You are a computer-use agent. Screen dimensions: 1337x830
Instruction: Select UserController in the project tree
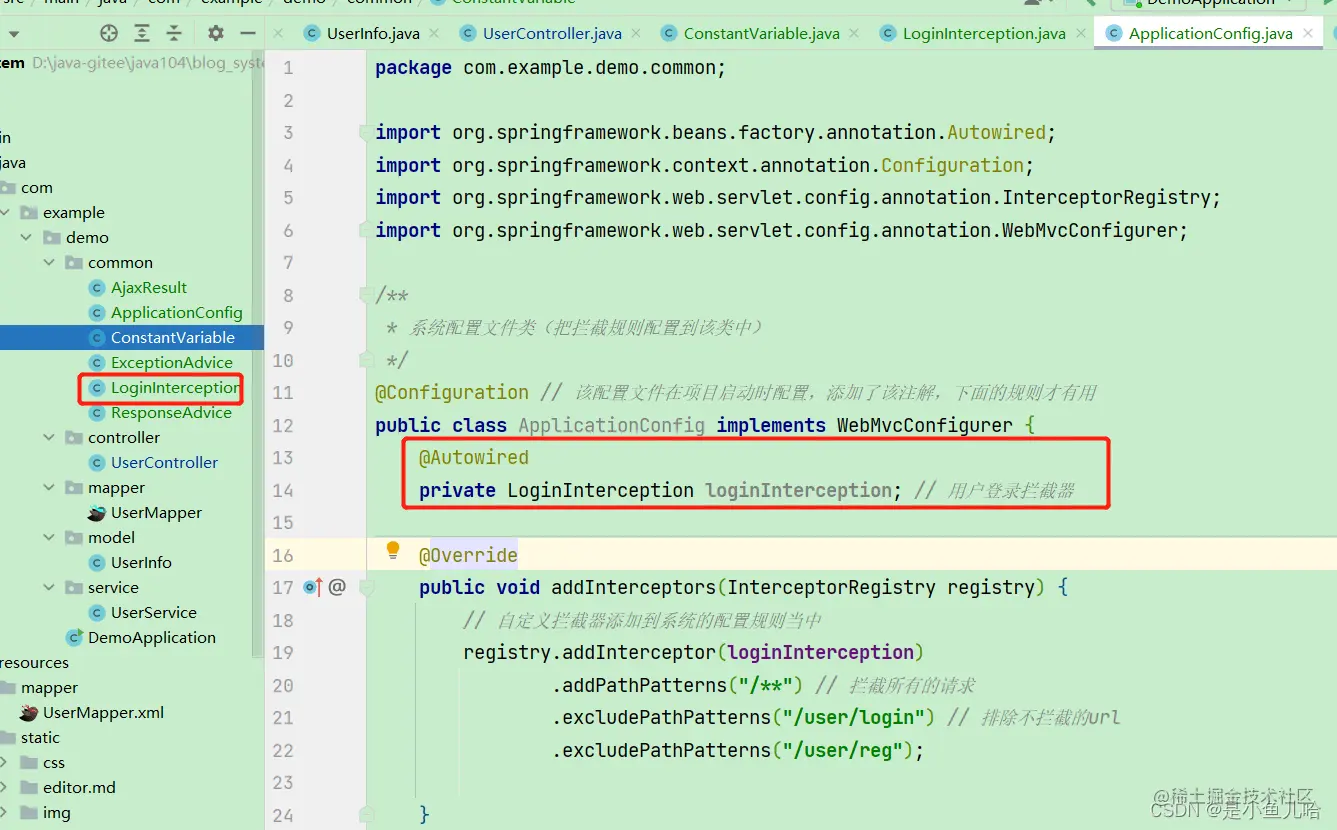(164, 462)
